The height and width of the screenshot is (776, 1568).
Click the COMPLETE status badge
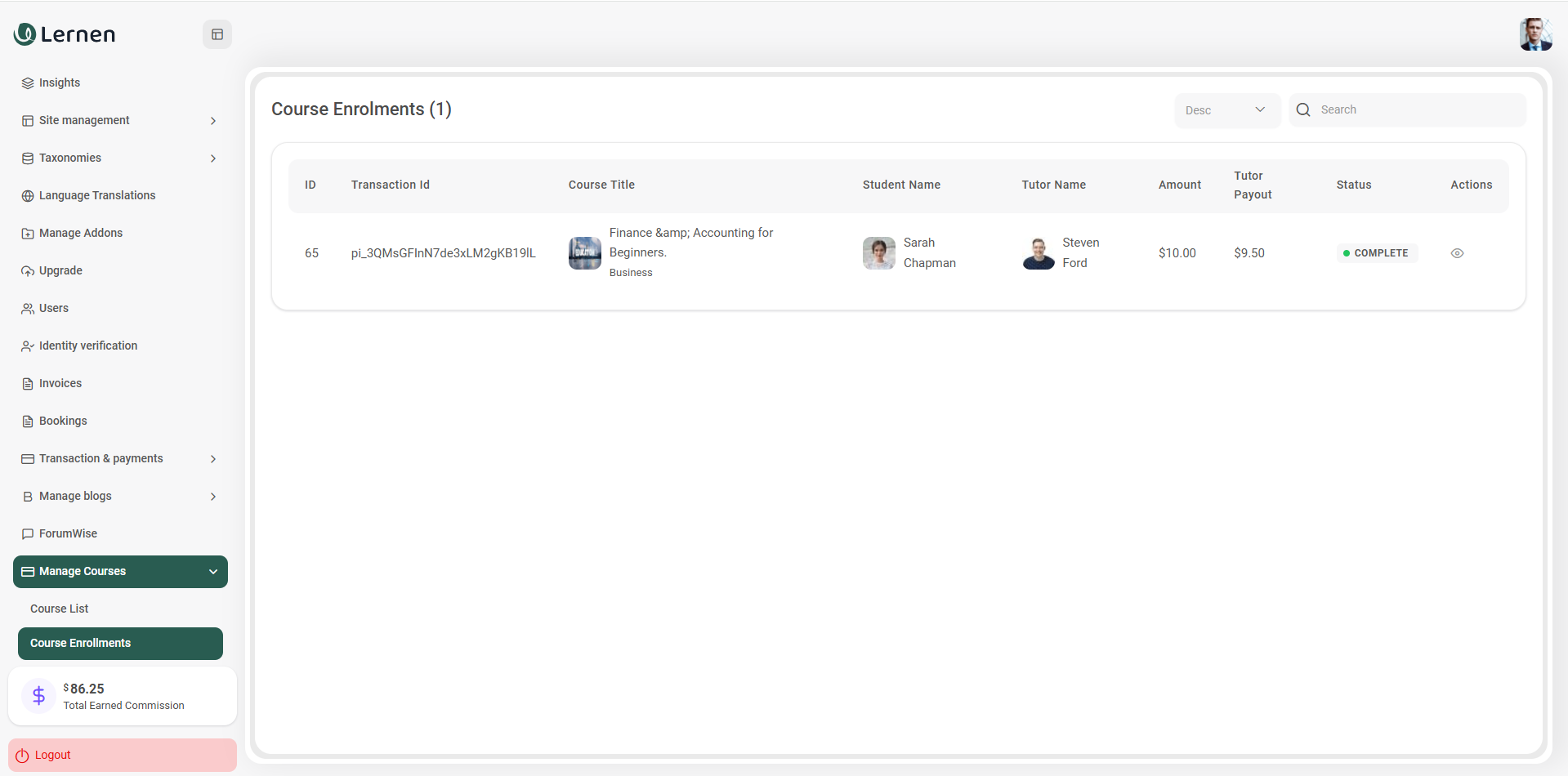pyautogui.click(x=1376, y=253)
